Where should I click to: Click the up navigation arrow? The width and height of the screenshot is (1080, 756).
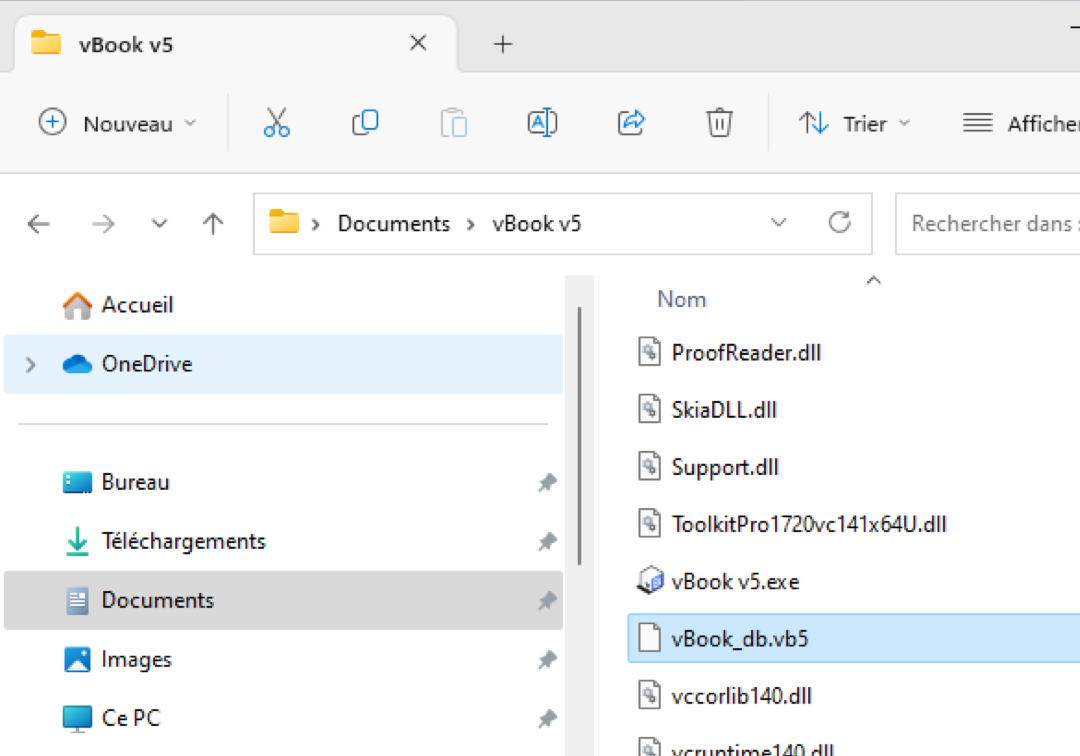pos(212,223)
